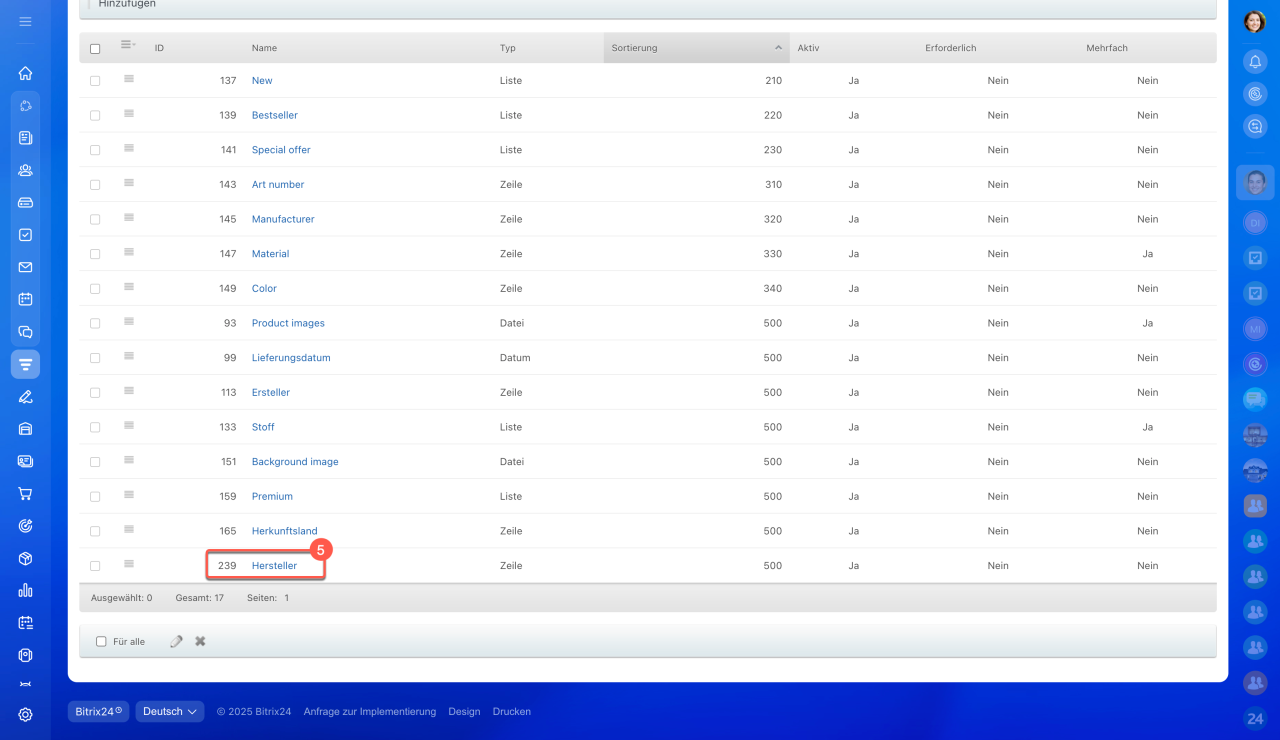
Task: Go to Home in the left sidebar
Action: click(x=25, y=73)
